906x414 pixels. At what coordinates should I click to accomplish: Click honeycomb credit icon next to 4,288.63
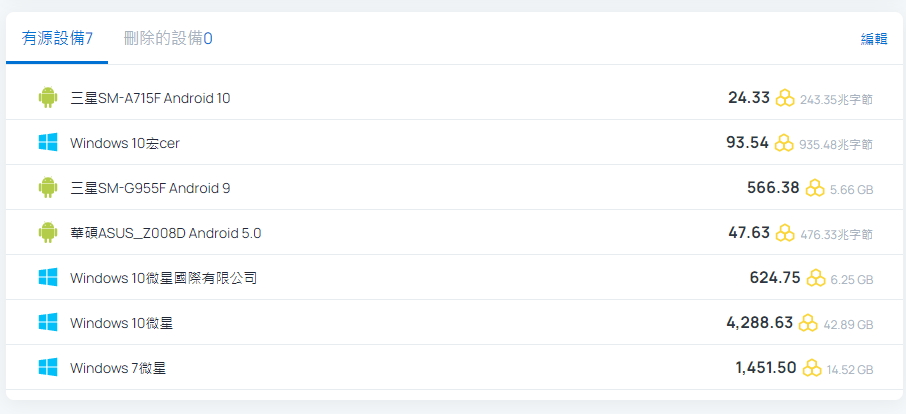[808, 323]
